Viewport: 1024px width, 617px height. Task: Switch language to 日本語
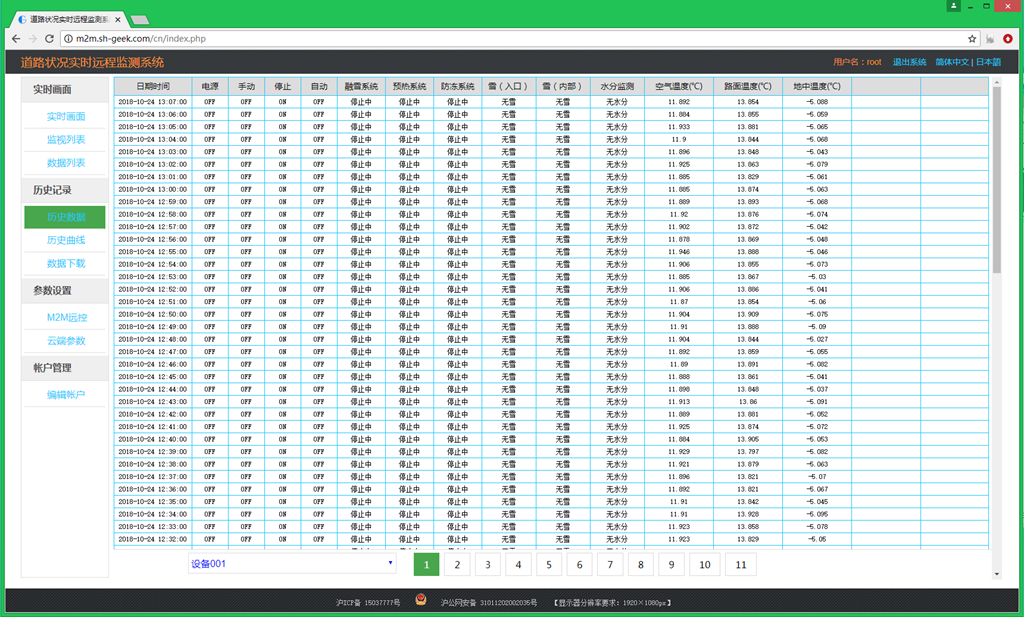tap(988, 62)
